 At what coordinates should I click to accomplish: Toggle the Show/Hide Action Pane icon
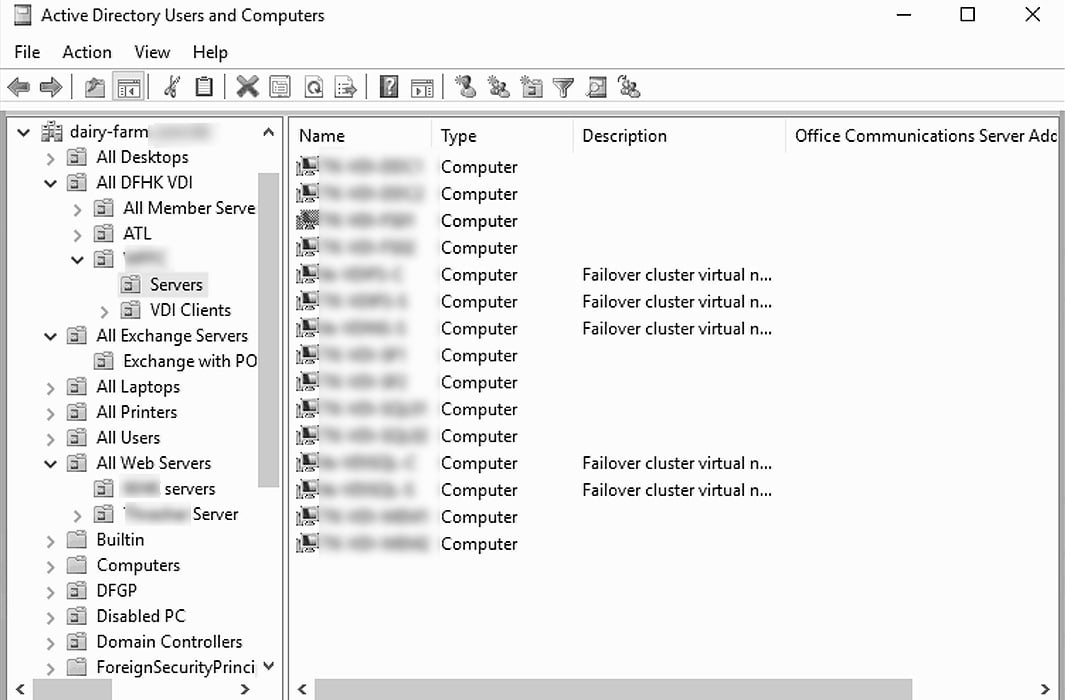pyautogui.click(x=422, y=87)
